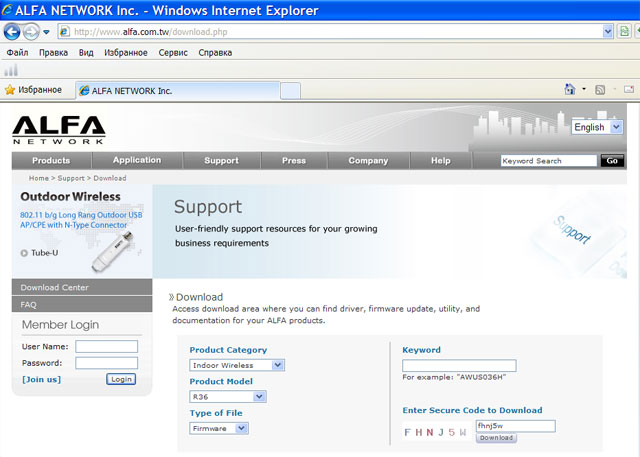Open the Help navigation item

[x=441, y=160]
